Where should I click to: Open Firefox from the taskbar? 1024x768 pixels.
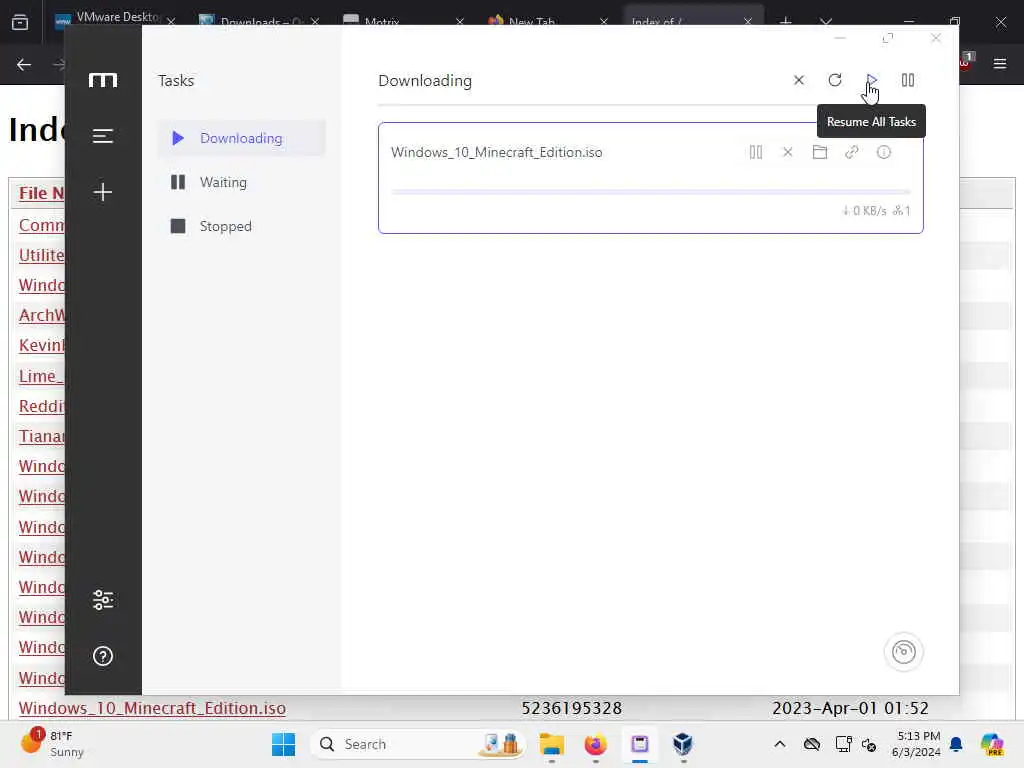pyautogui.click(x=596, y=744)
